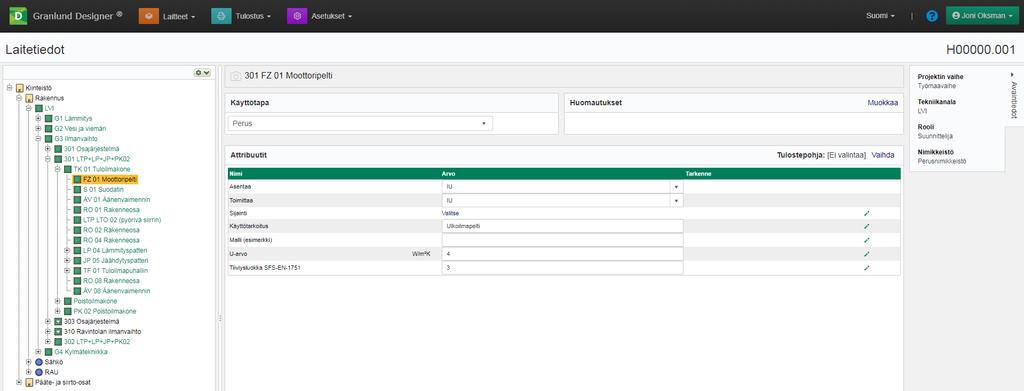This screenshot has height=391, width=1024.
Task: Click the Tiiviysluokka value field showing 3
Action: pos(562,268)
